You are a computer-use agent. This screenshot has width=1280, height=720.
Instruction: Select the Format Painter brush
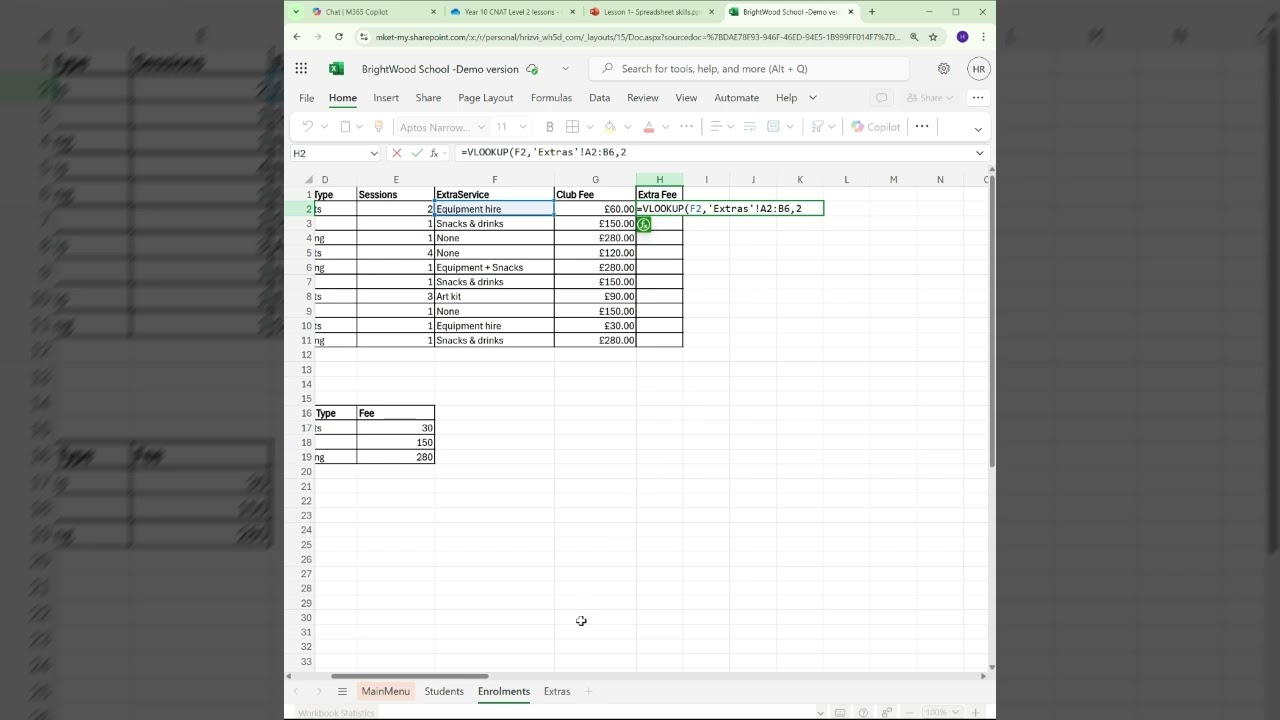378,127
